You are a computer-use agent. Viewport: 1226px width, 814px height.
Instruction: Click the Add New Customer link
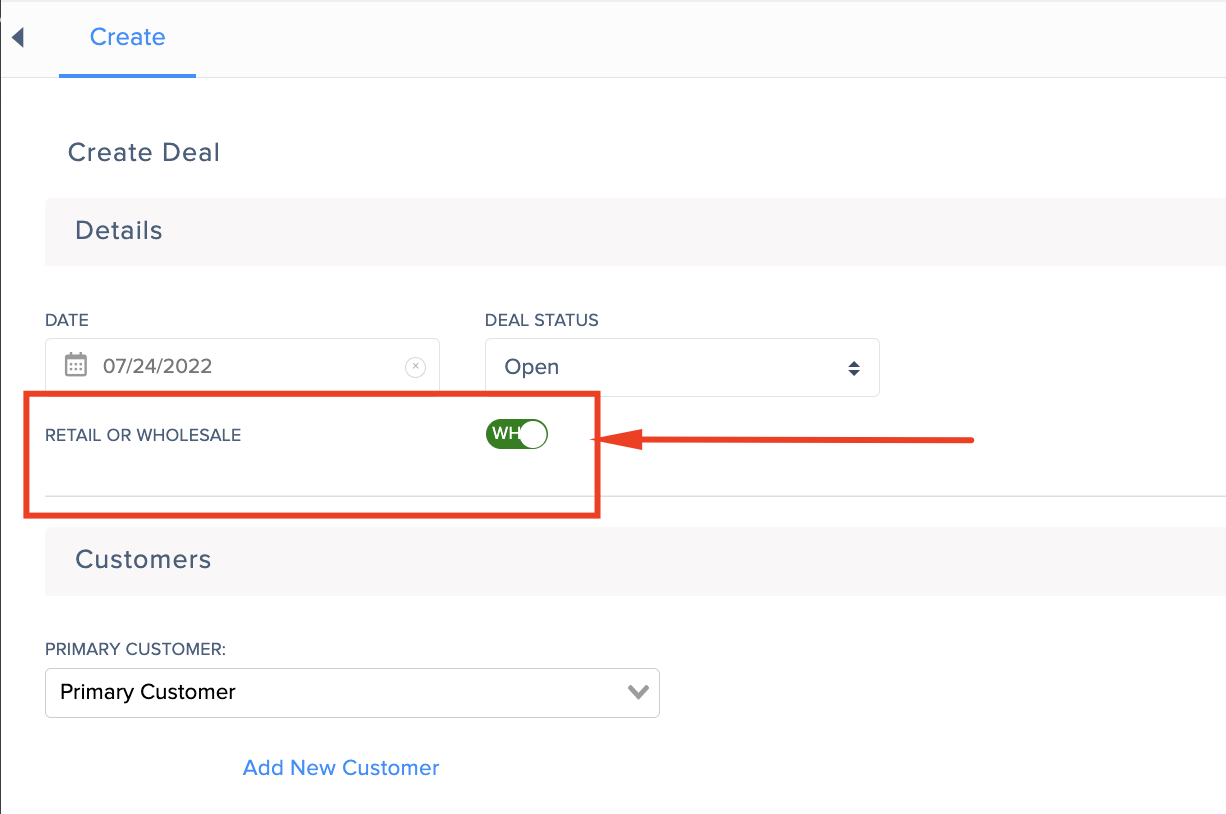coord(341,768)
